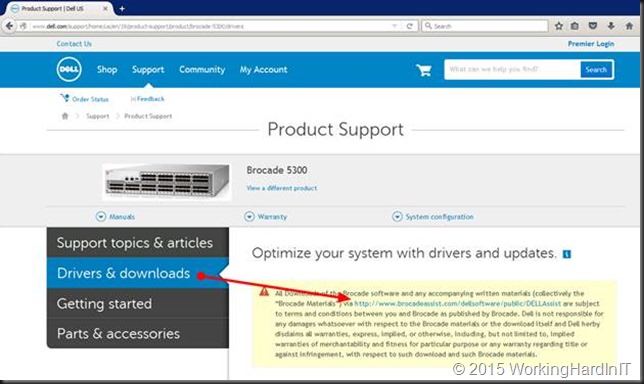
Task: Open the brocadeassist.com DELLAssist link
Action: click(x=458, y=304)
